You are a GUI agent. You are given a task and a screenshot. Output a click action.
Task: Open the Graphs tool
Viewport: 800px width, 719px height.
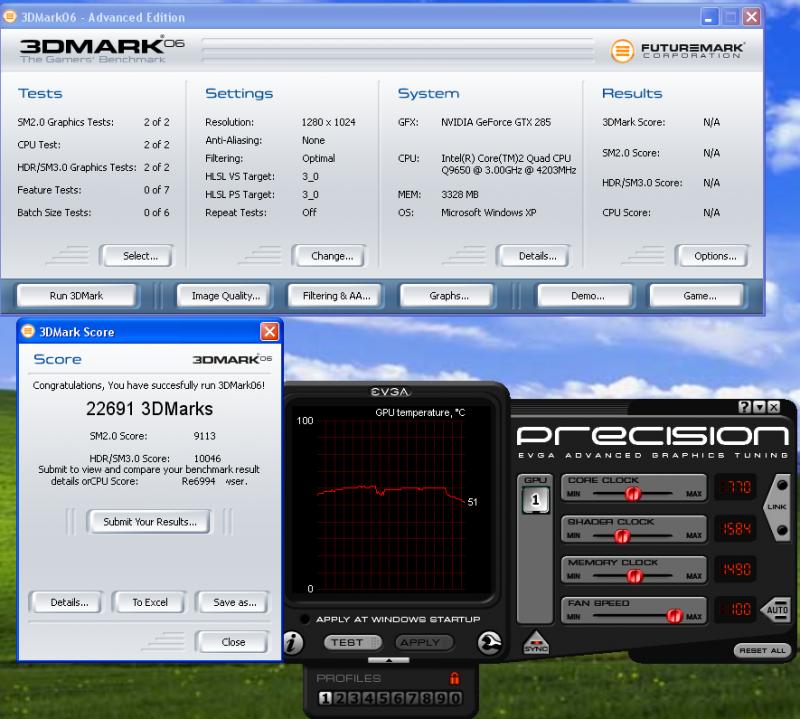point(449,296)
